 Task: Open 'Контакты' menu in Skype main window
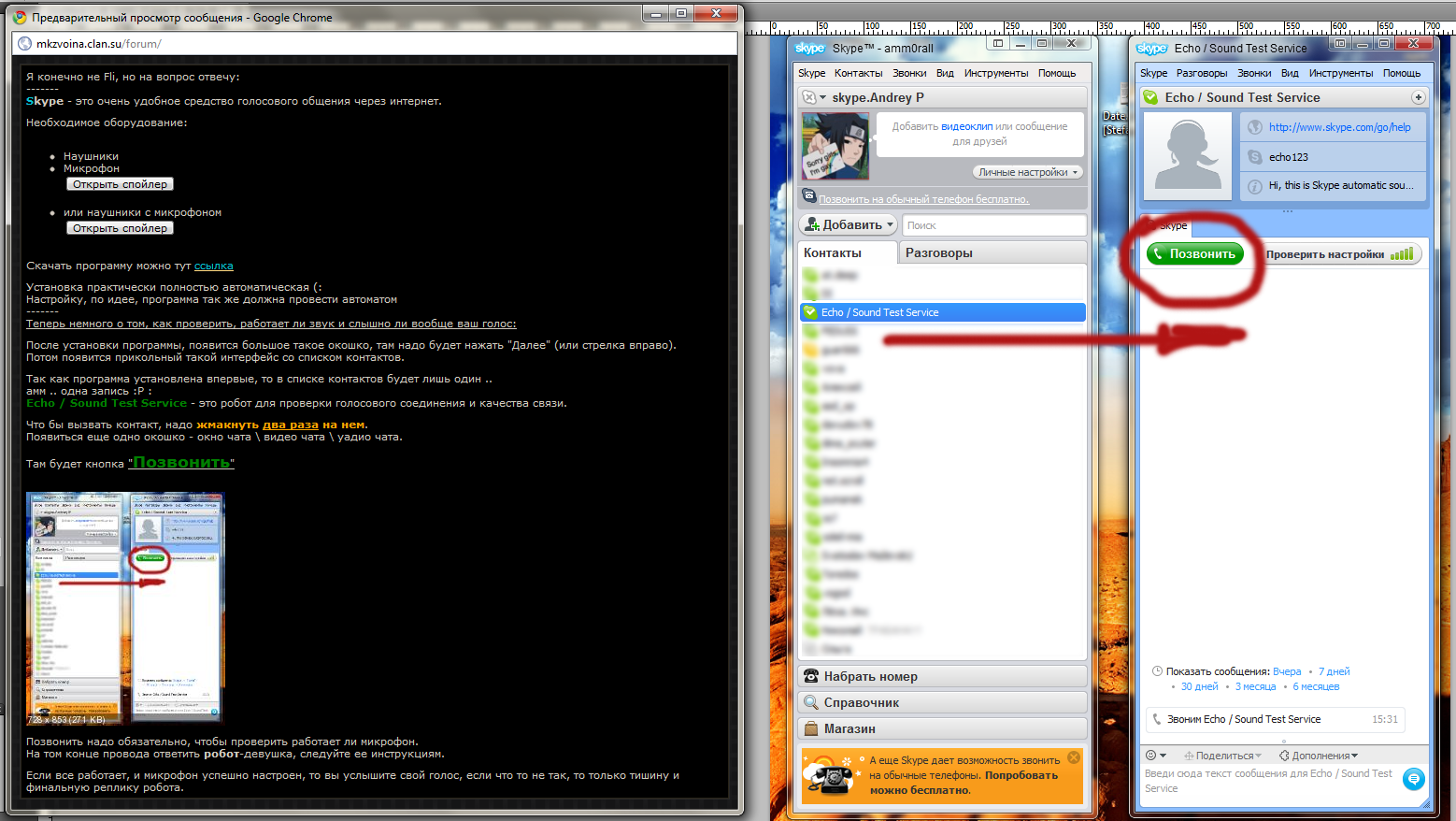858,73
